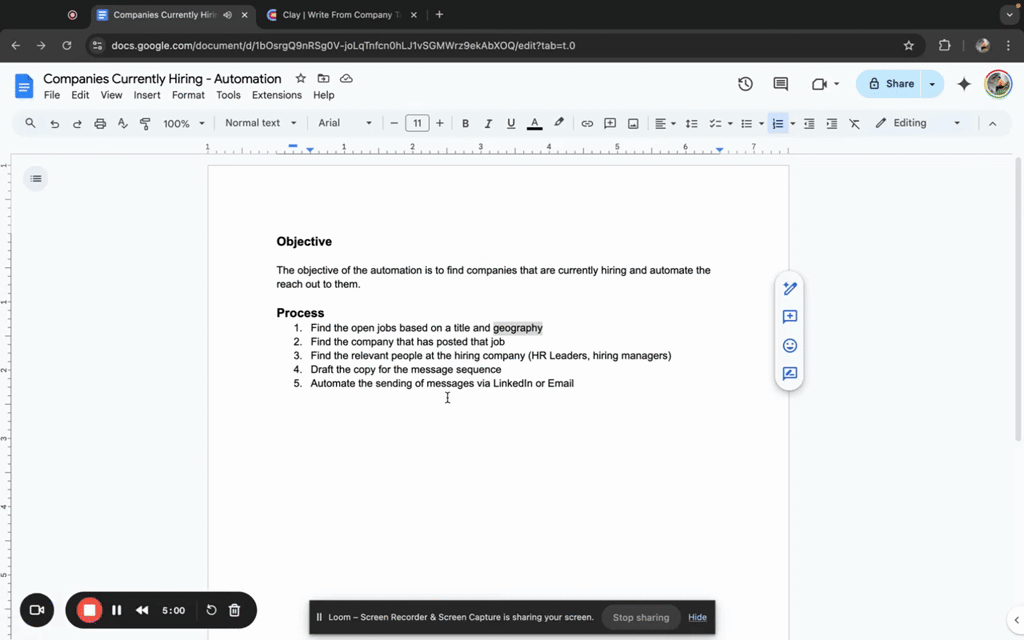
Task: Open the Arial font dropdown
Action: pyautogui.click(x=345, y=123)
